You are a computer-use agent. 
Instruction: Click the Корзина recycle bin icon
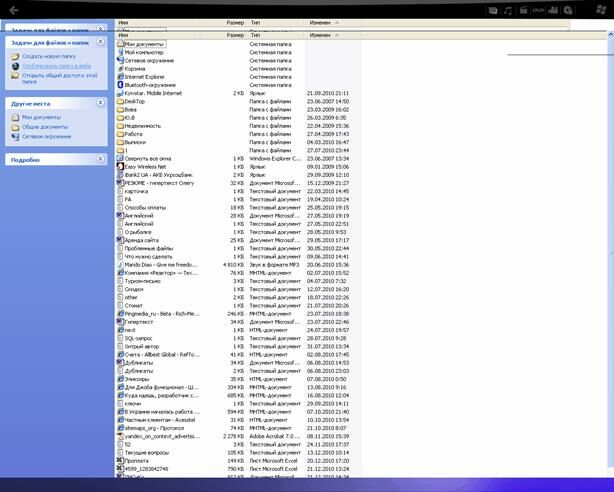pos(120,69)
